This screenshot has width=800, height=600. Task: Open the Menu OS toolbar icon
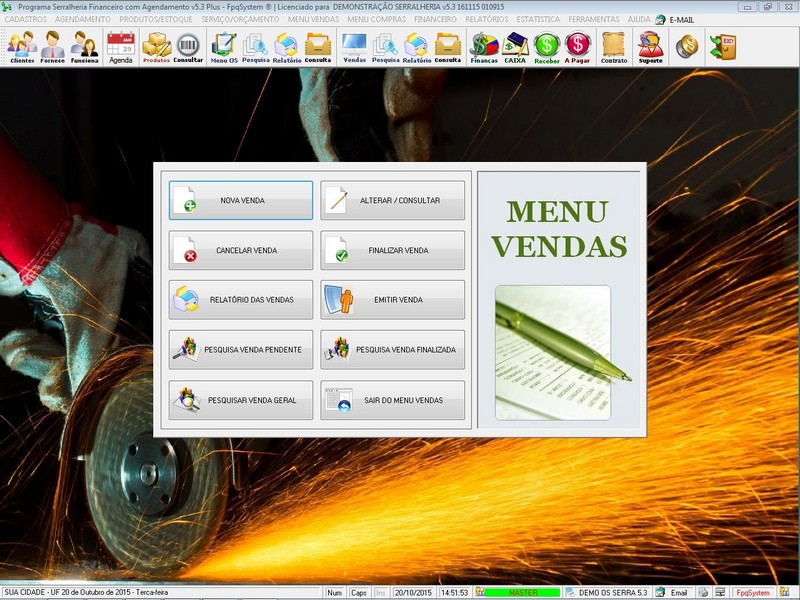224,47
